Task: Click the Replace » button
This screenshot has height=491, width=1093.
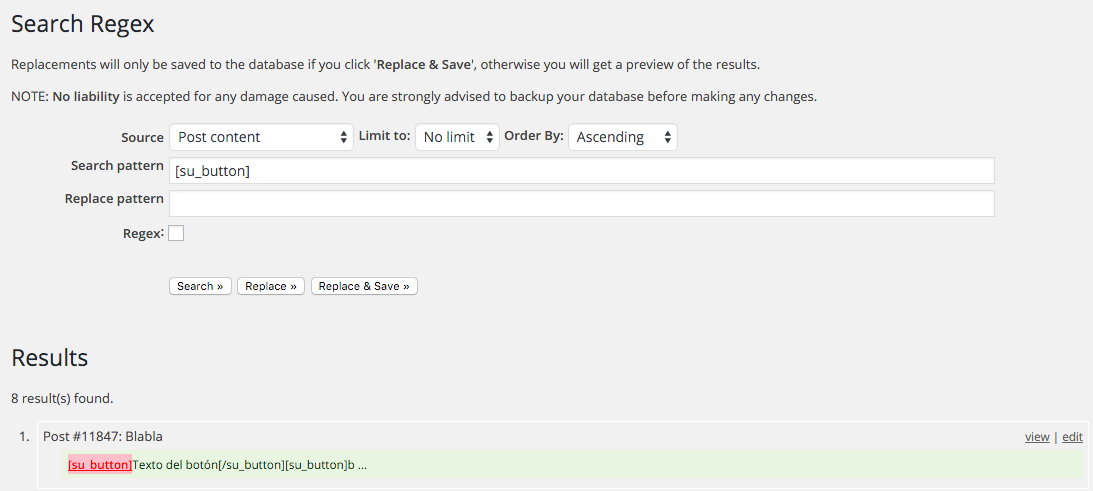Action: [271, 286]
